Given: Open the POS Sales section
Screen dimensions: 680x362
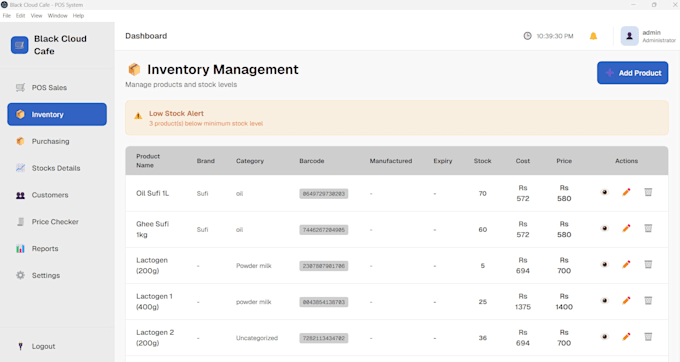Looking at the screenshot, I should (57, 88).
